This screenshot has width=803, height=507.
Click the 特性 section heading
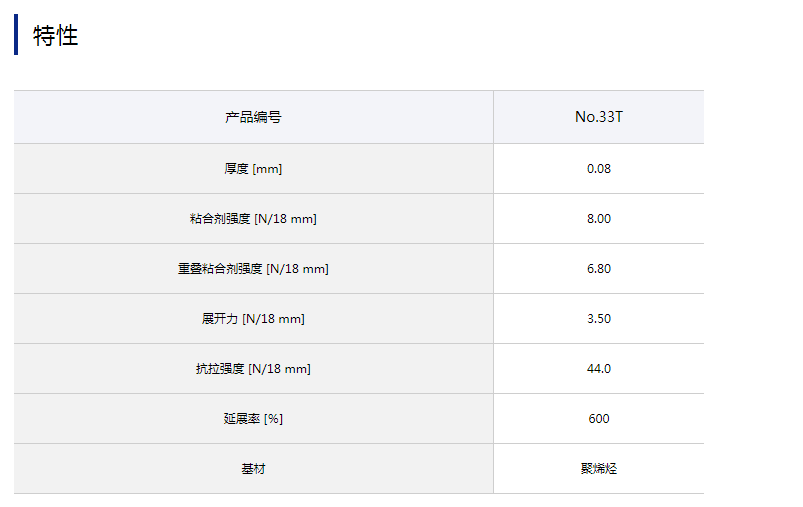[55, 36]
